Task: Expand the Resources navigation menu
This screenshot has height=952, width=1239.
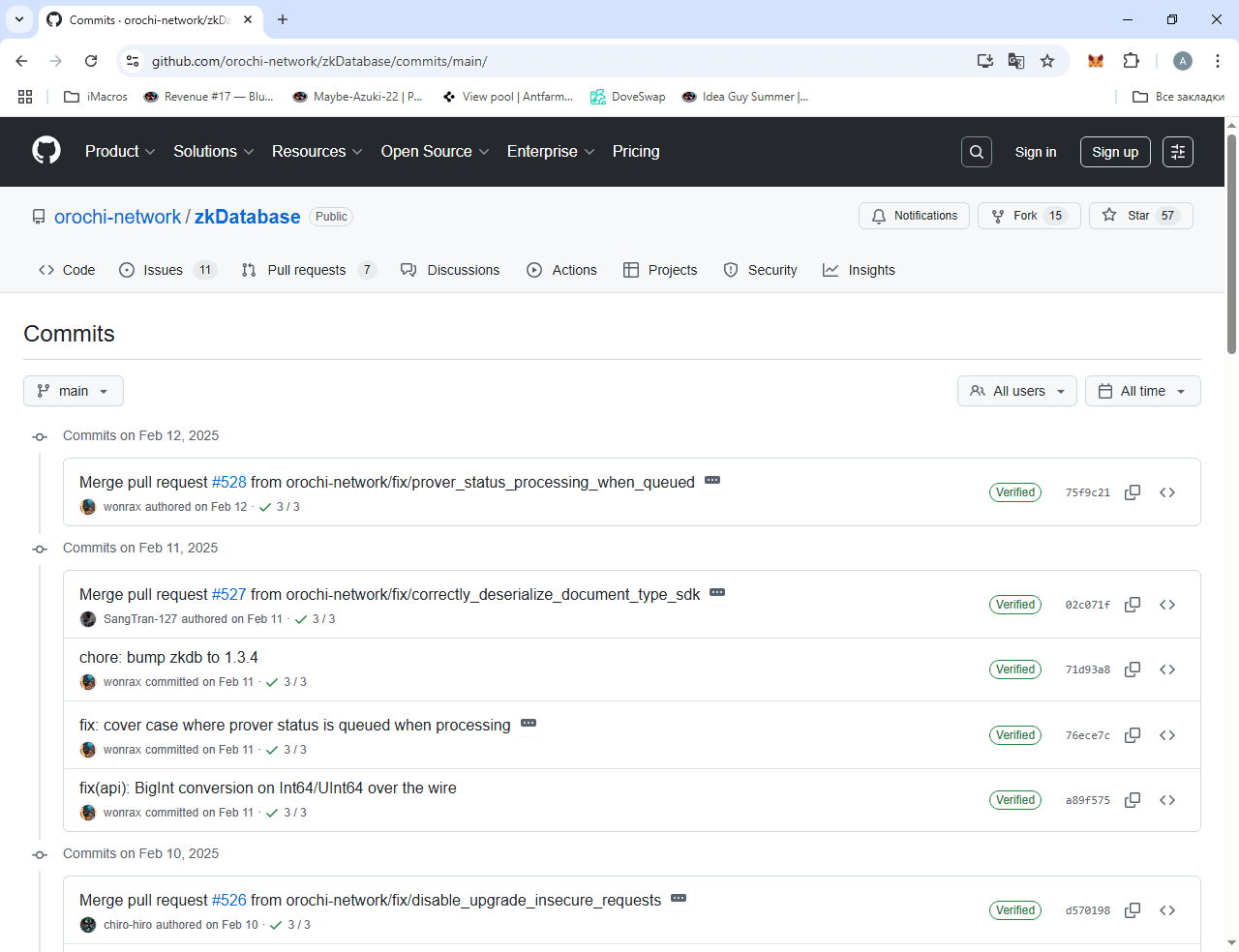Action: (x=317, y=151)
